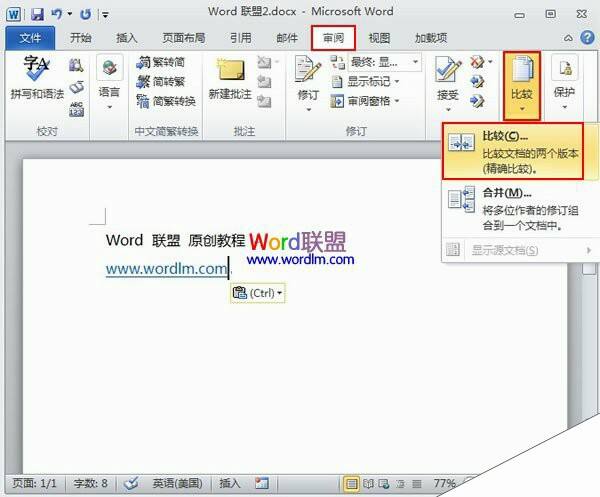600x497 pixels.
Task: Open the 简繁转换 dialog
Action: 166,101
